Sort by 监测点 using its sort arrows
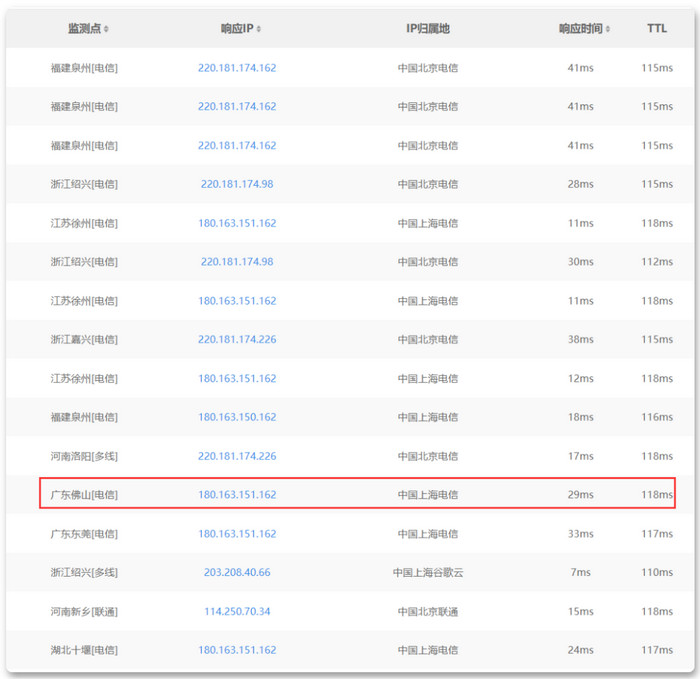The width and height of the screenshot is (700, 679). point(106,29)
